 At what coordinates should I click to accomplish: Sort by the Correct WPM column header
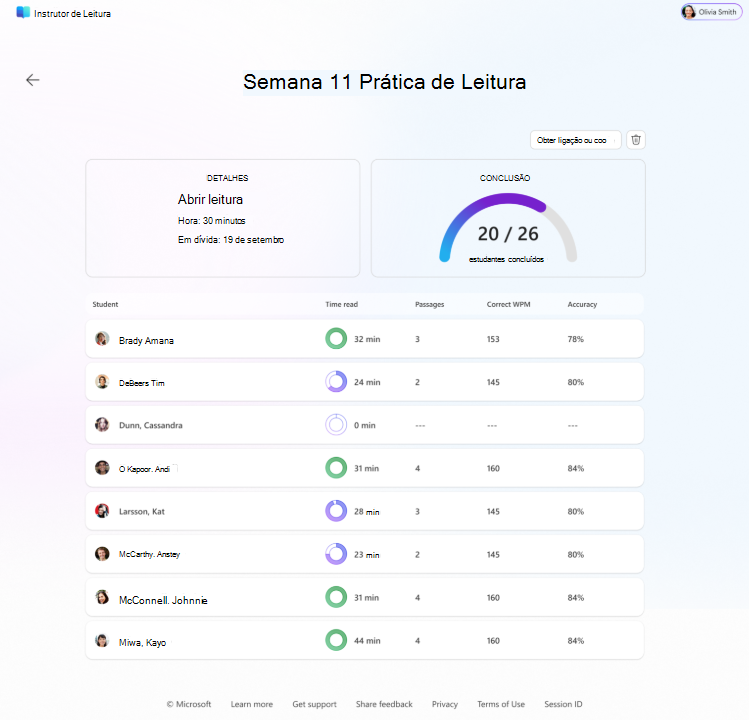point(508,304)
